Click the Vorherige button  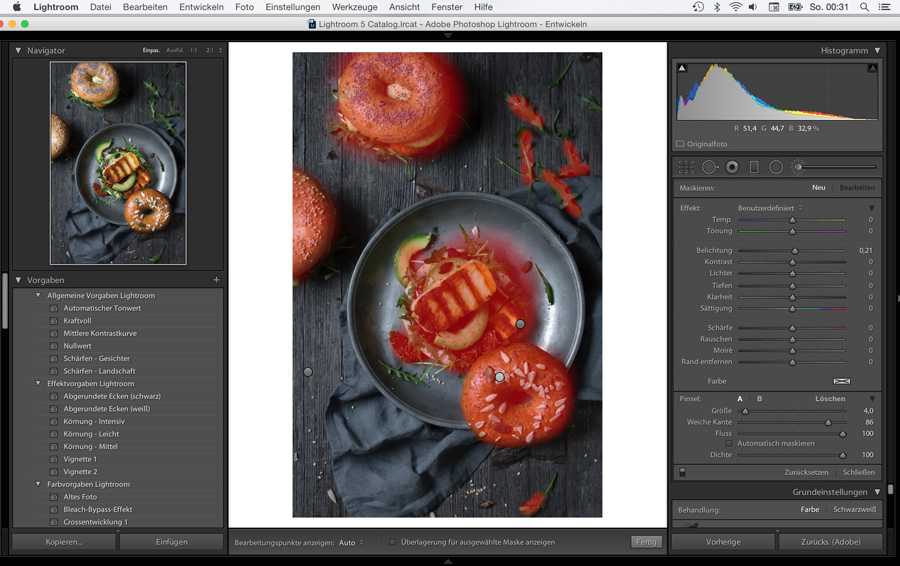(x=722, y=542)
